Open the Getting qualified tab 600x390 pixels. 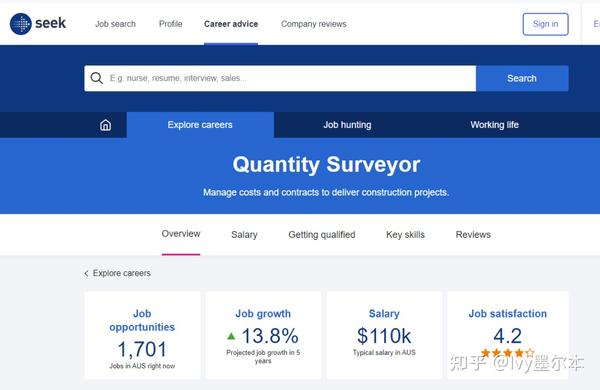tap(322, 235)
